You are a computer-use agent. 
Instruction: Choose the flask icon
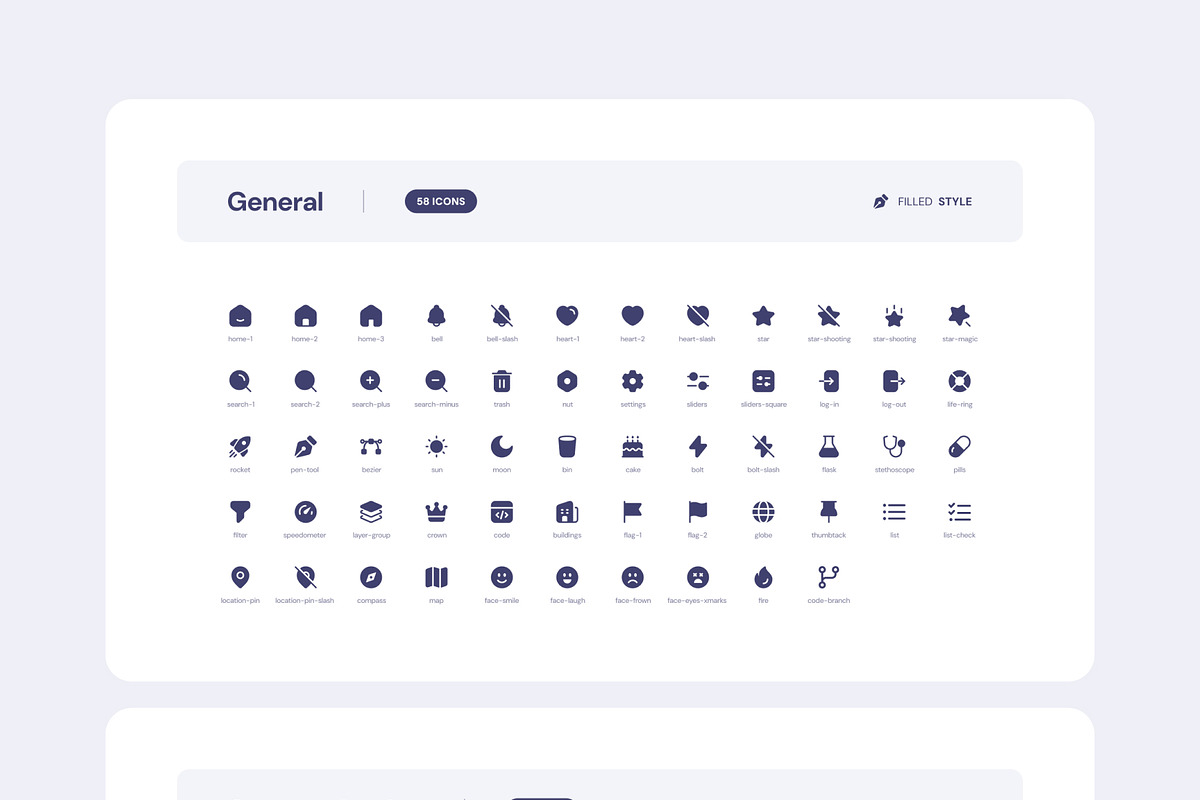coord(829,446)
